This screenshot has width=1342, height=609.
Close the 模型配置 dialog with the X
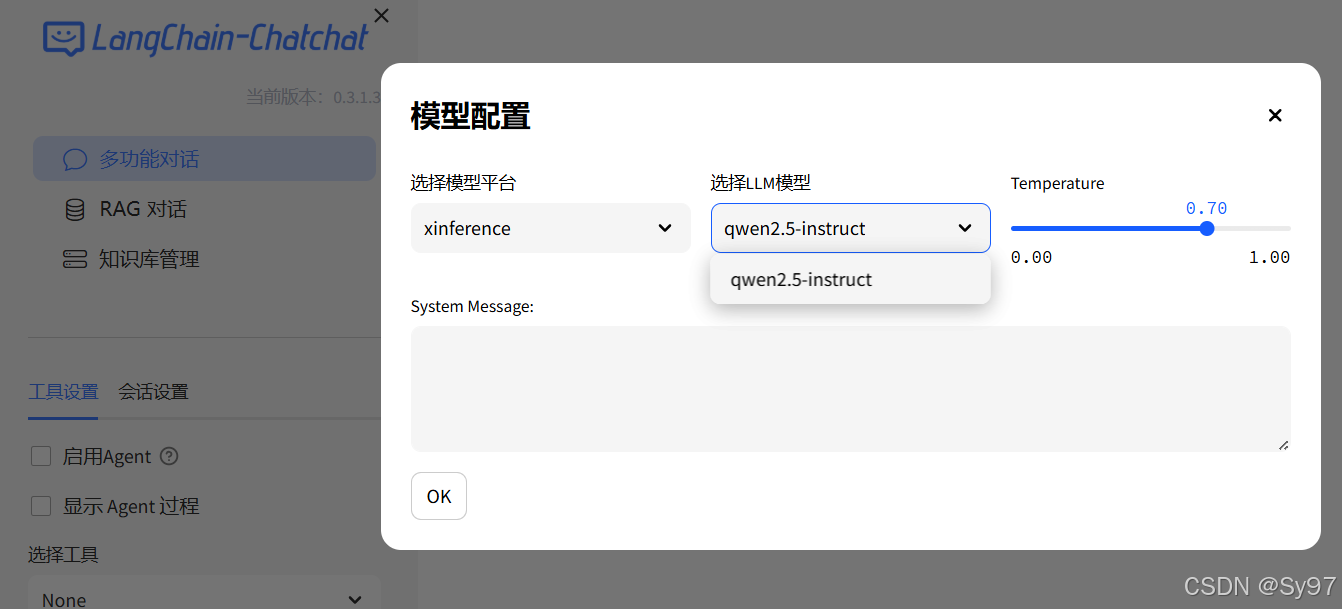pyautogui.click(x=1274, y=115)
